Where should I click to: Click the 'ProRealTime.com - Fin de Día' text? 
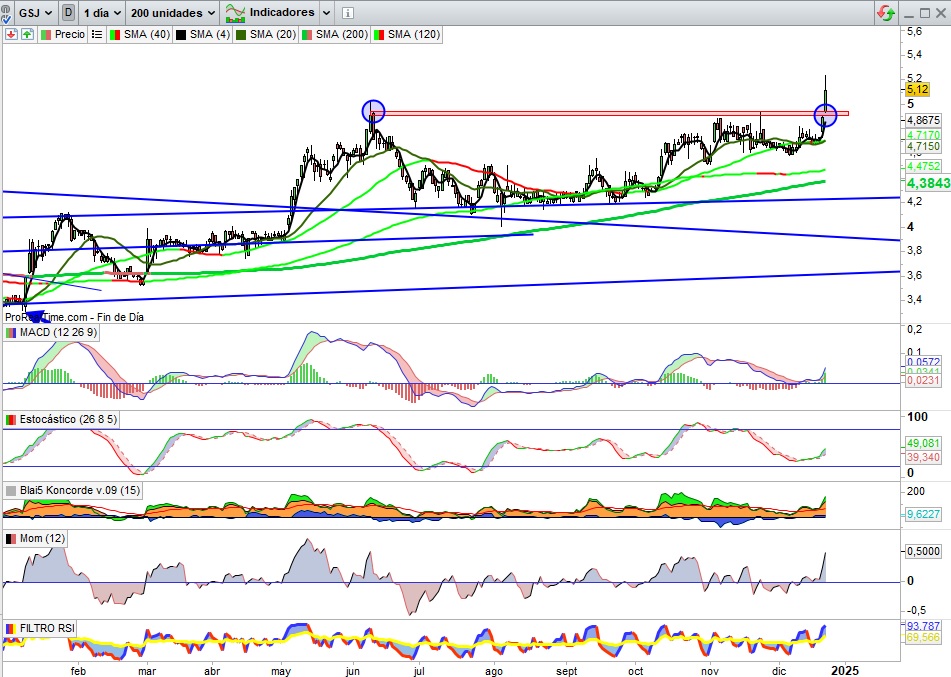point(75,317)
